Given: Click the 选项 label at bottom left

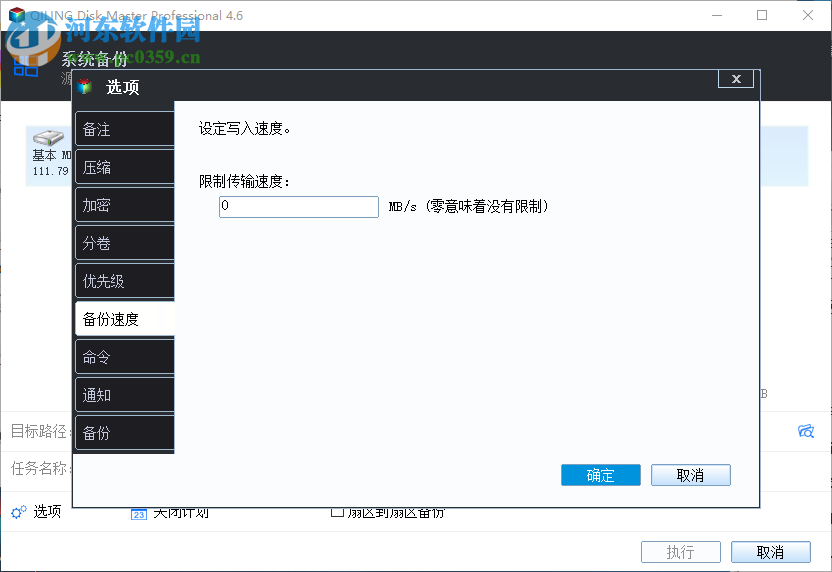Looking at the screenshot, I should pyautogui.click(x=47, y=512).
